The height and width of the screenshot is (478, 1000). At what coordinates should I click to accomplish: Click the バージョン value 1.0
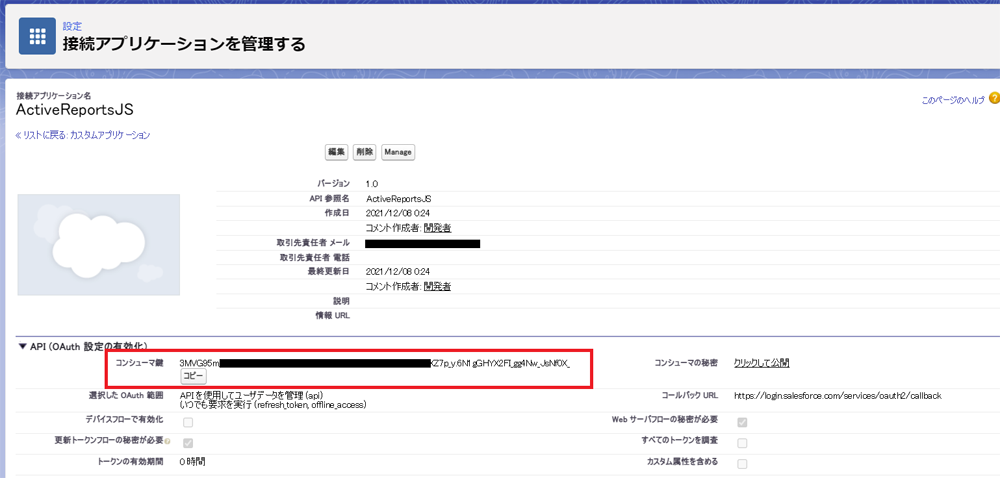[372, 184]
